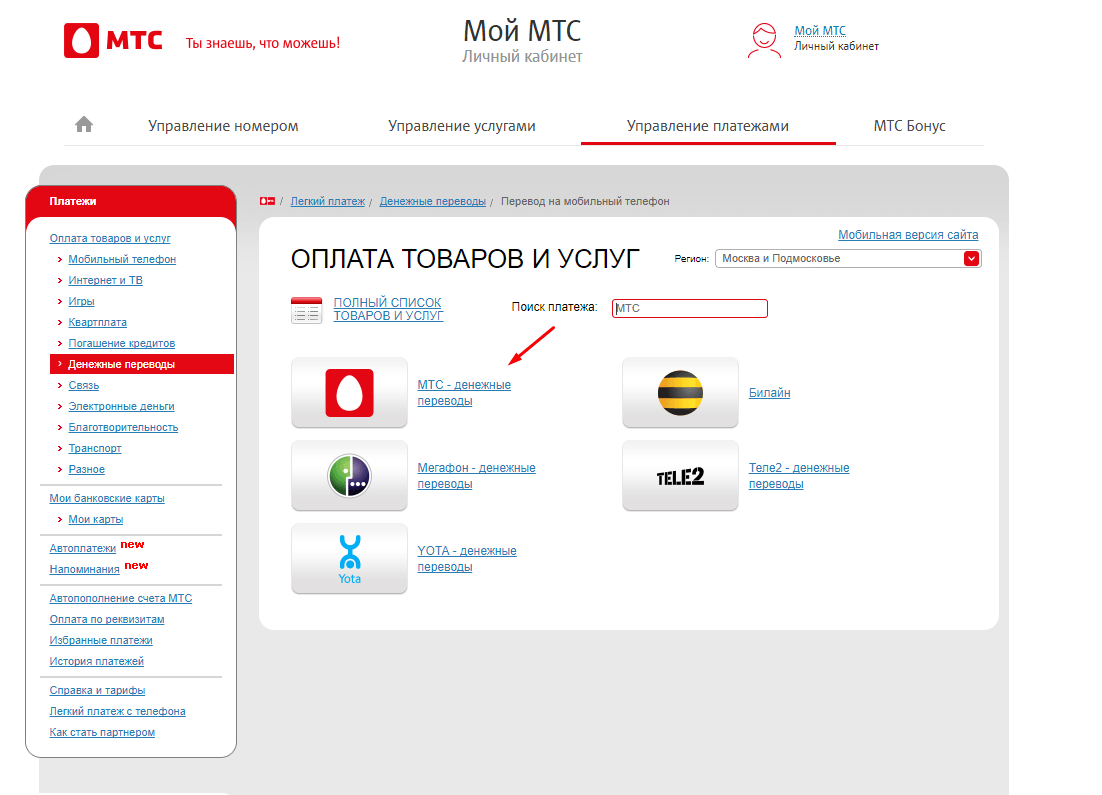Open the region dropdown arrow
This screenshot has width=1102, height=795.
pyautogui.click(x=971, y=259)
